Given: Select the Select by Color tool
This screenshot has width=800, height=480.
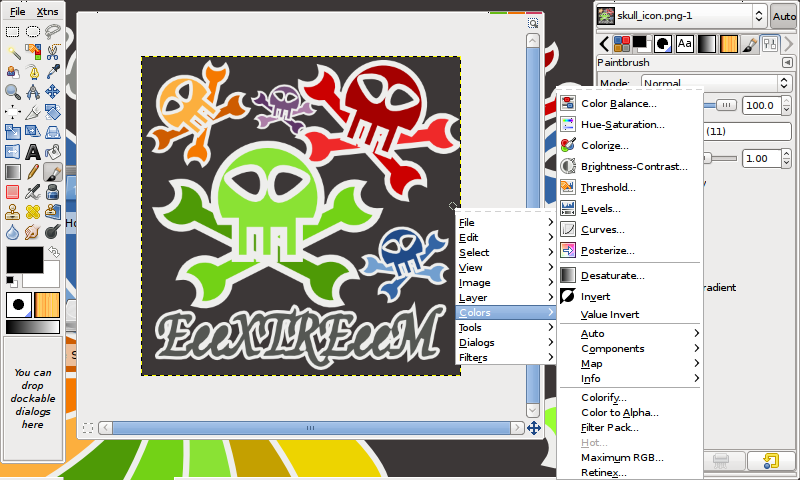Looking at the screenshot, I should point(33,52).
